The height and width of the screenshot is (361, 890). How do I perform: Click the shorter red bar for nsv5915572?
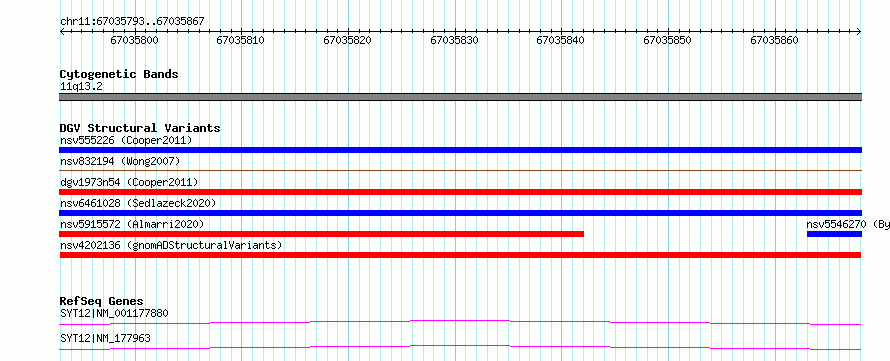tap(322, 234)
